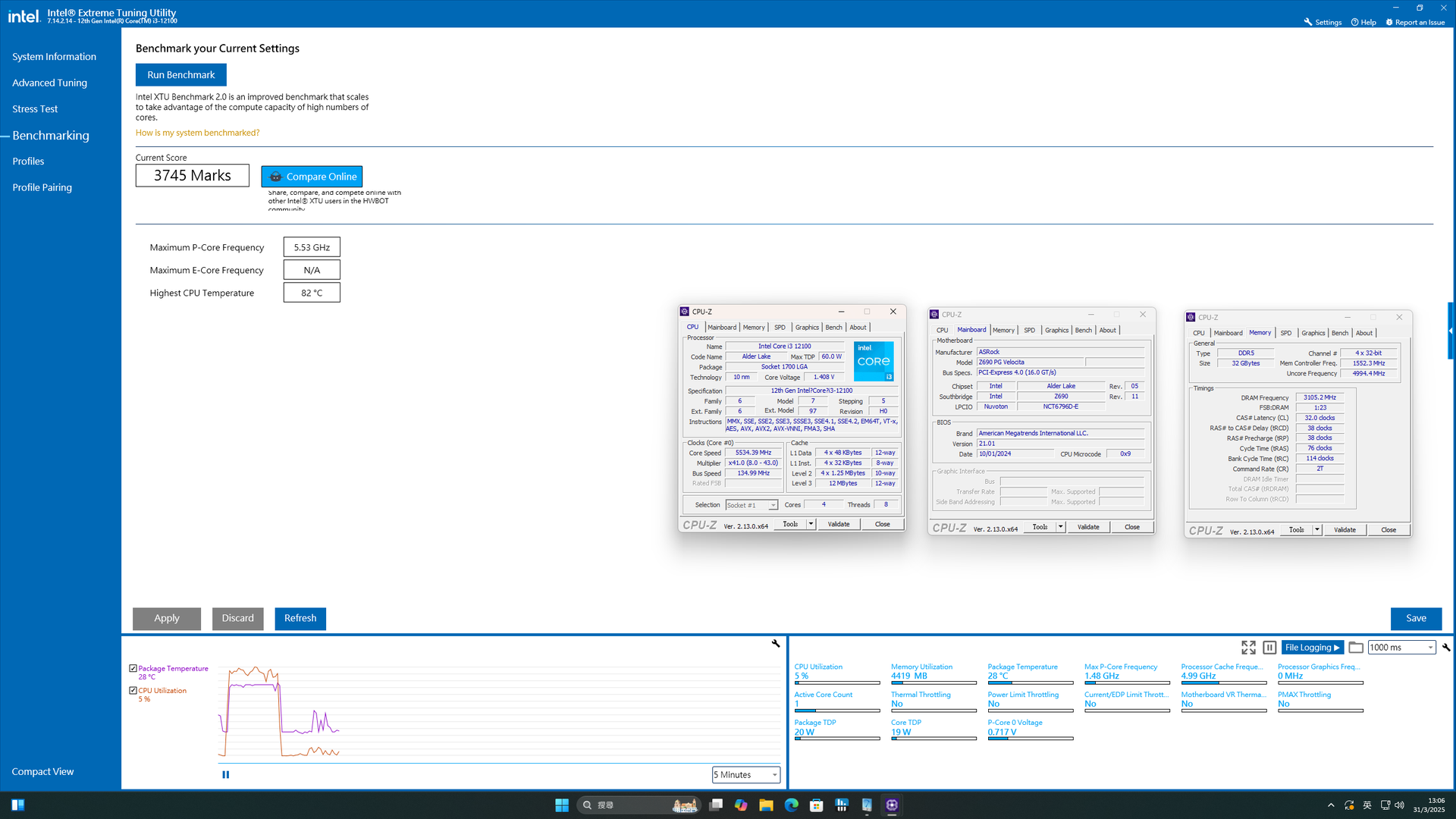Open Socket #1 selection dropdown in CPU-Z
This screenshot has width=1456, height=819.
click(x=752, y=505)
